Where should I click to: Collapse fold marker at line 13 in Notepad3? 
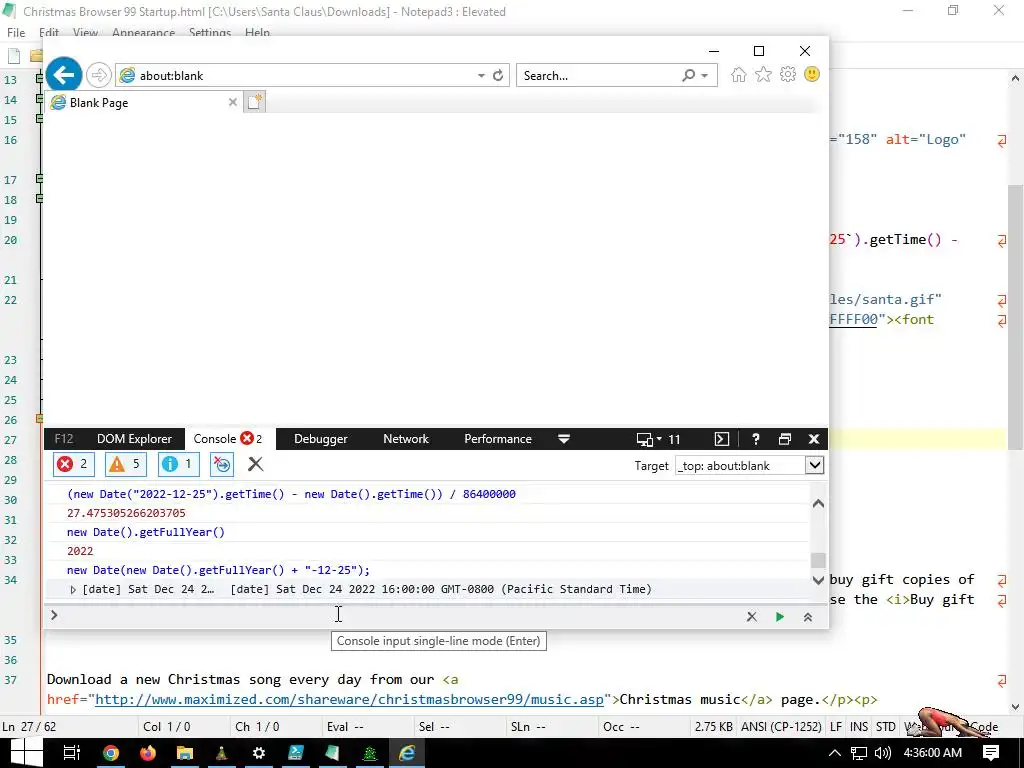coord(39,78)
